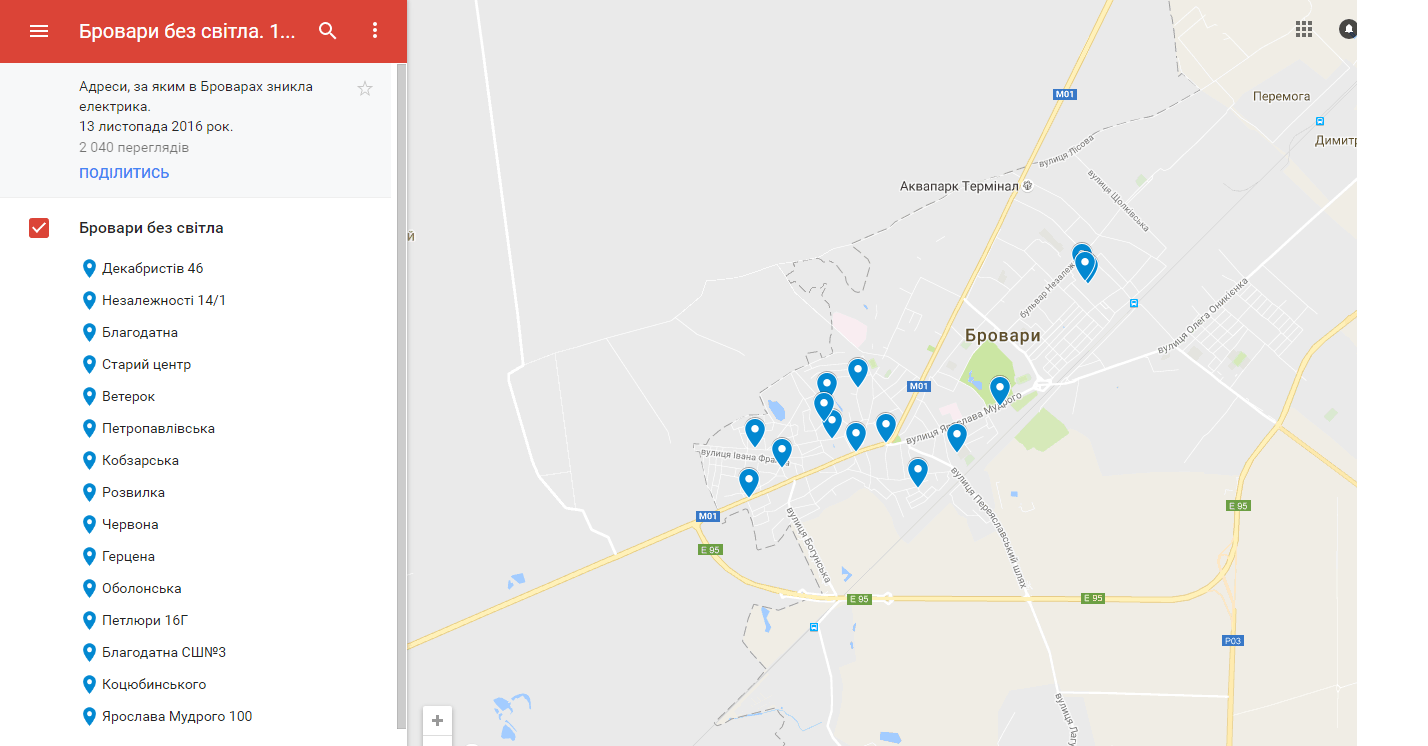Select the map pin near Бровари park
Viewport: 1428px width, 746px height.
(x=1000, y=389)
